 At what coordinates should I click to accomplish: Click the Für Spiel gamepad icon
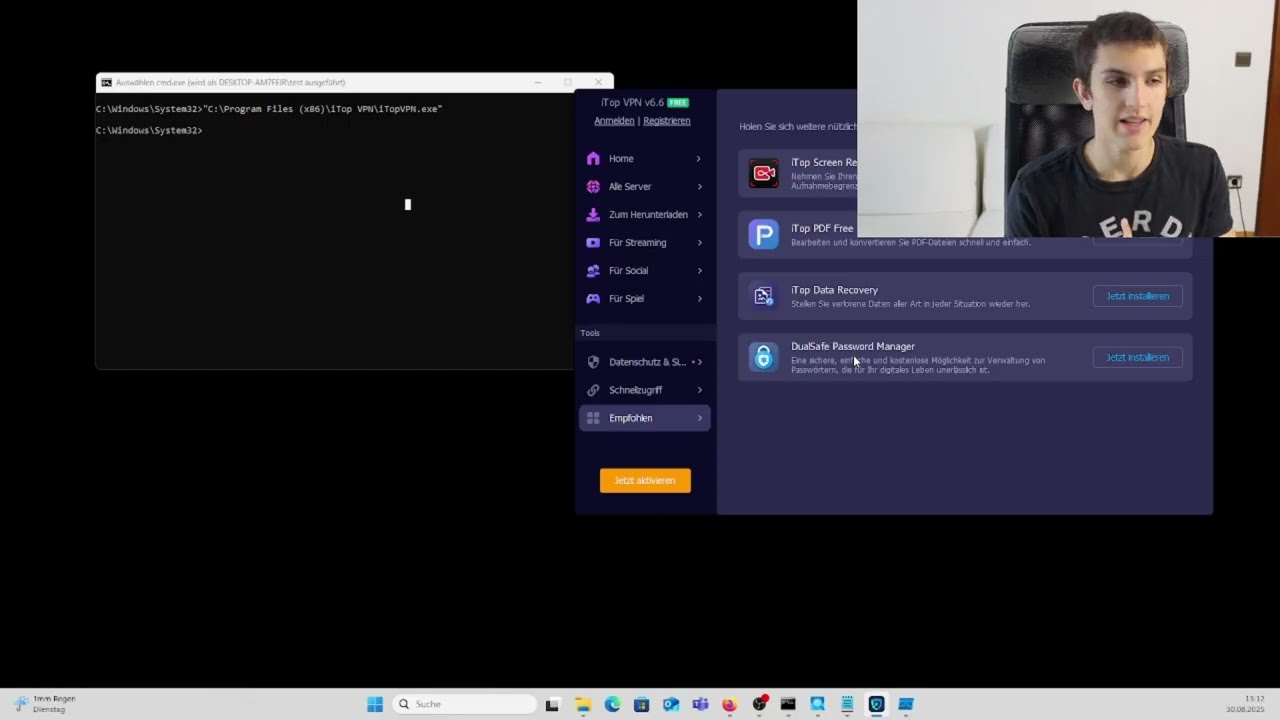(593, 298)
